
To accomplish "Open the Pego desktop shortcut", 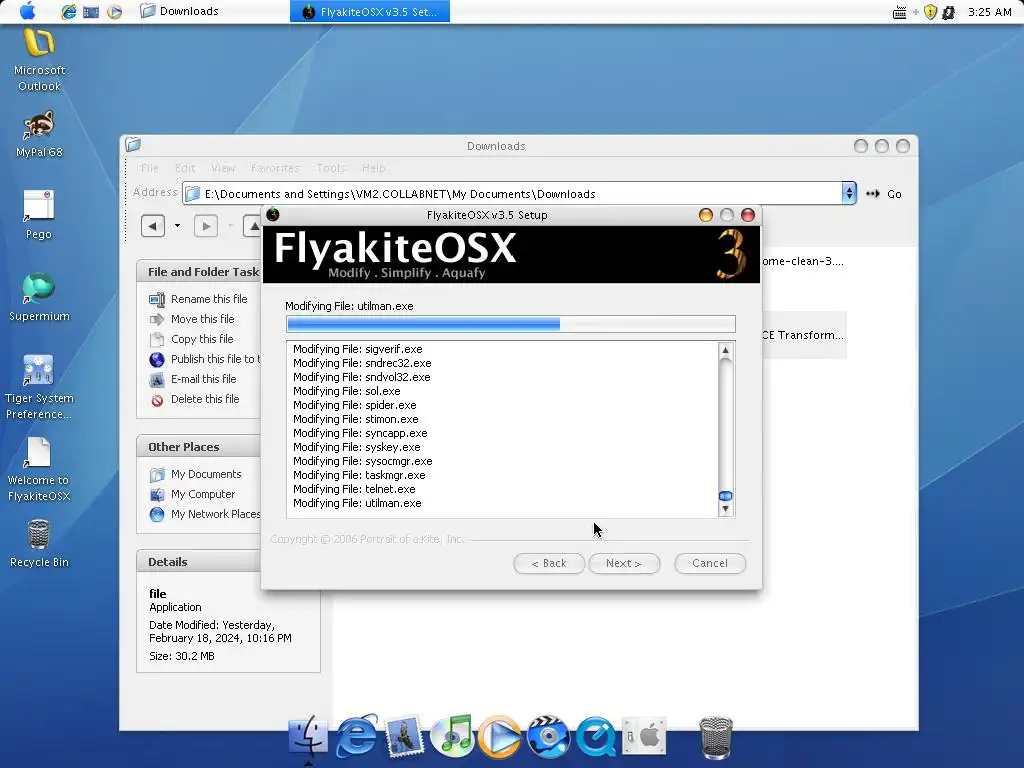I will click(x=39, y=215).
